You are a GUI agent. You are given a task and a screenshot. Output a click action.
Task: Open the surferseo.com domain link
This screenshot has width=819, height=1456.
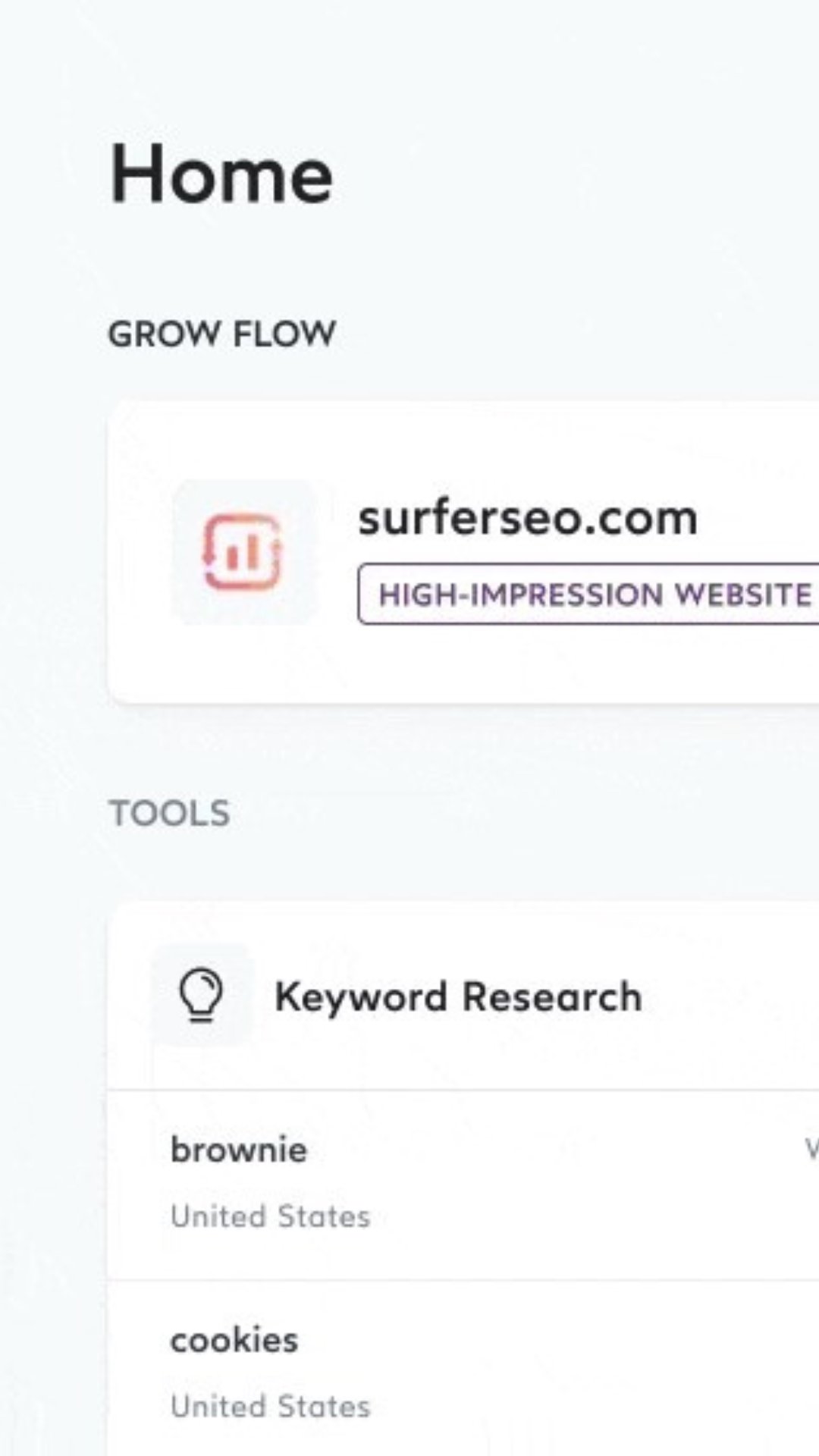click(x=528, y=519)
